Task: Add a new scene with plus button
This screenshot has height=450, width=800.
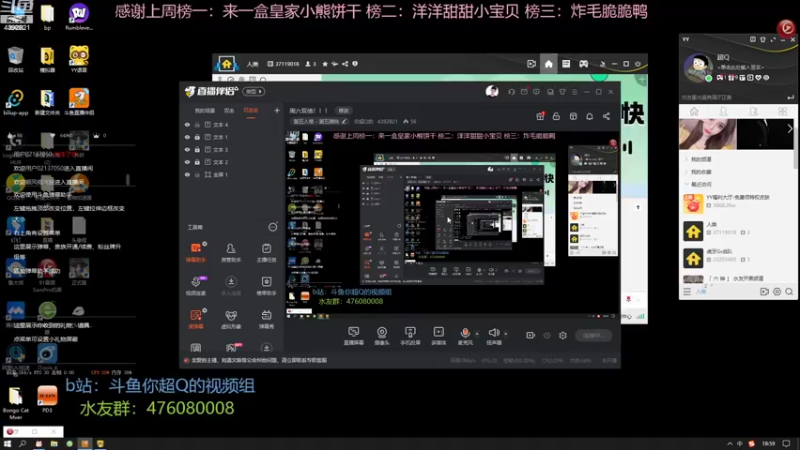Action: (277, 110)
